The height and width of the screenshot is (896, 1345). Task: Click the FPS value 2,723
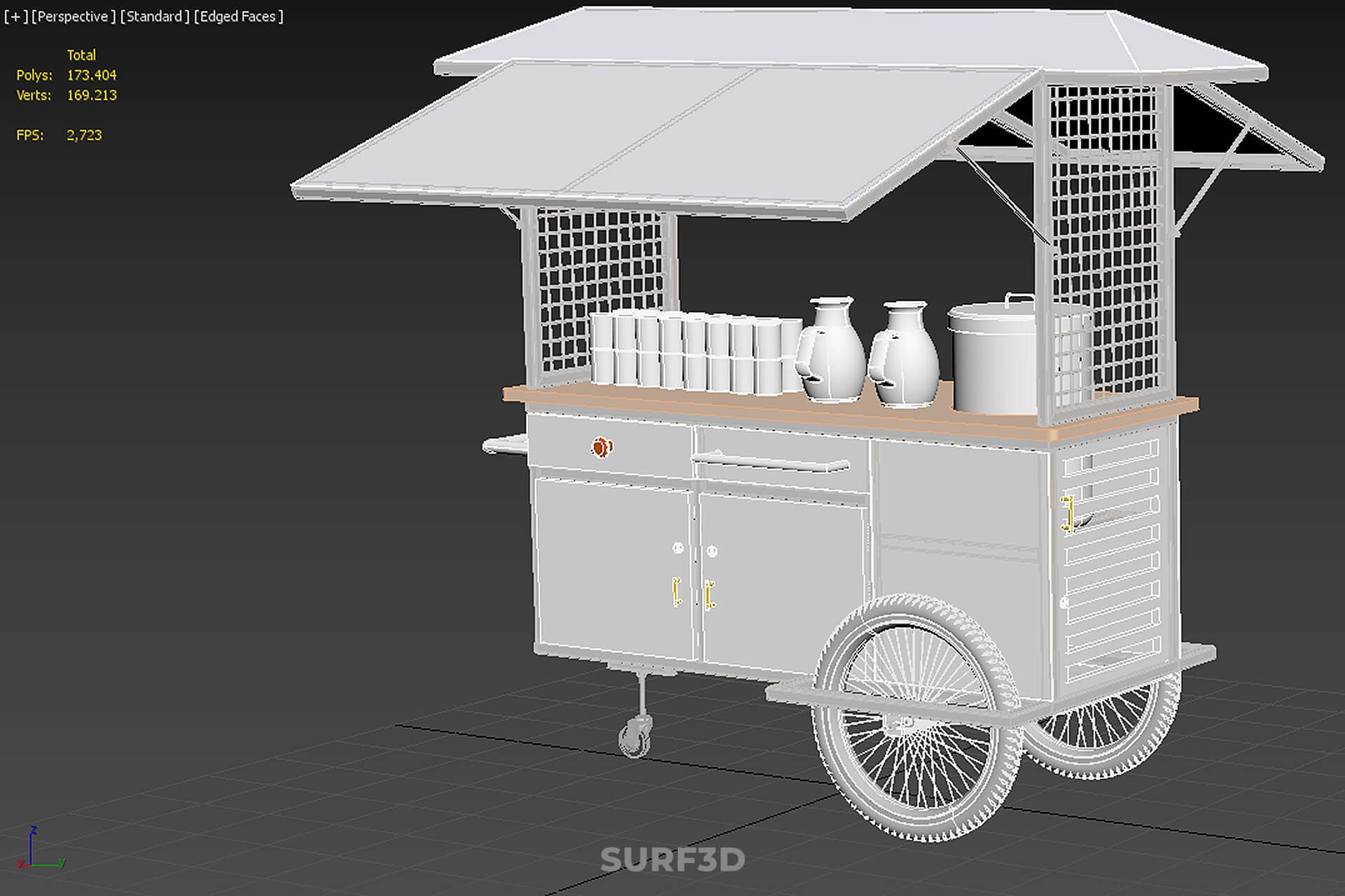click(x=84, y=135)
